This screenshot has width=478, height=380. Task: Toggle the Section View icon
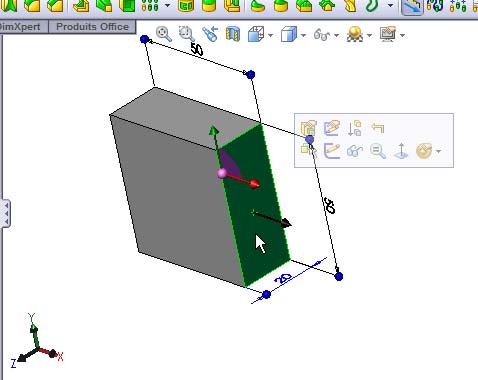233,34
